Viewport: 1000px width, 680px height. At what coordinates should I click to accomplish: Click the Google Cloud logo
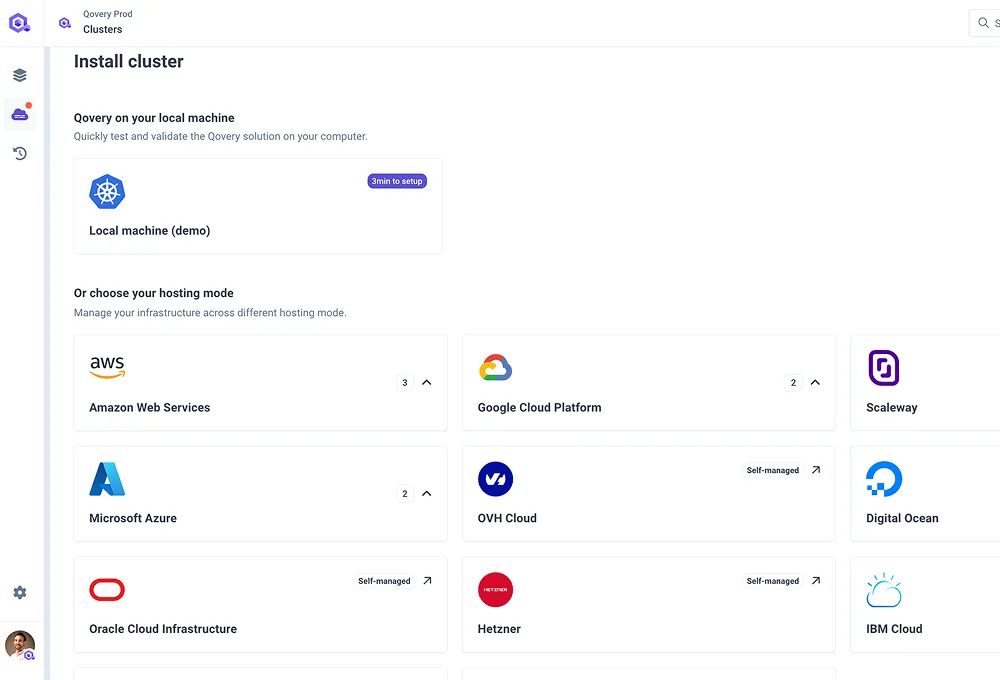click(496, 367)
